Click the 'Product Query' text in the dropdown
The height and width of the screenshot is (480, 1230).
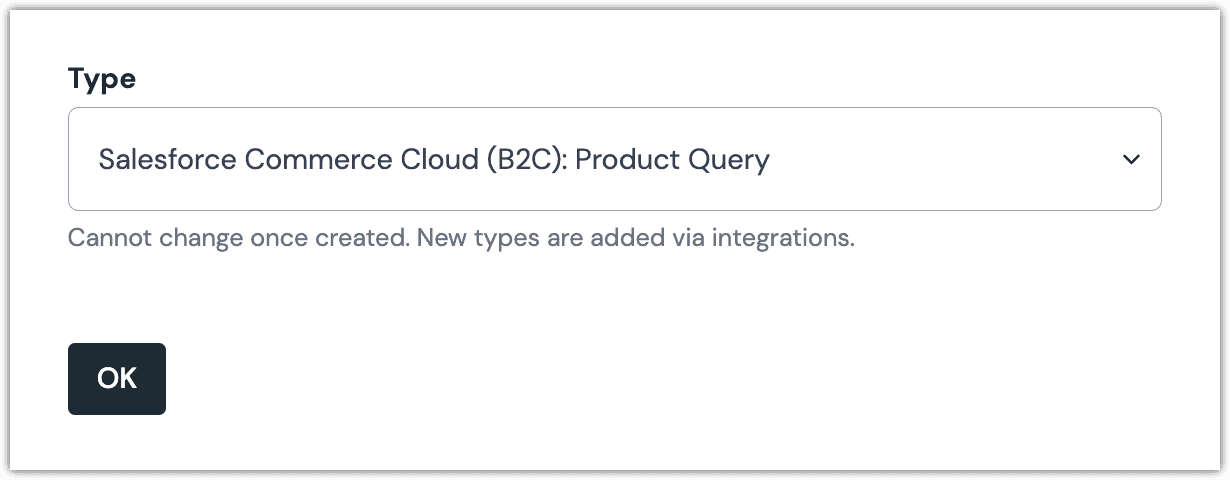click(x=672, y=159)
